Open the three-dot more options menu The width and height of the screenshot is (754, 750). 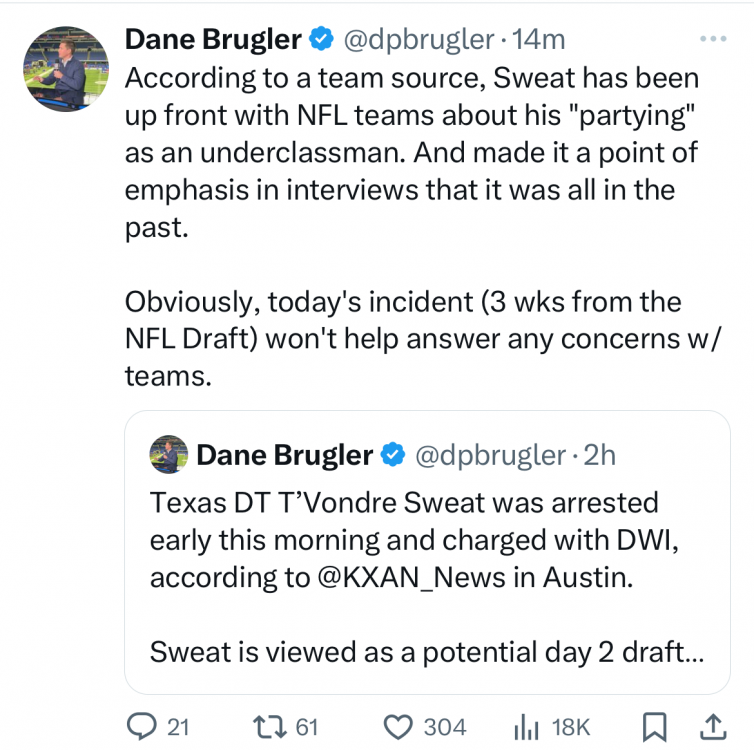tap(712, 39)
